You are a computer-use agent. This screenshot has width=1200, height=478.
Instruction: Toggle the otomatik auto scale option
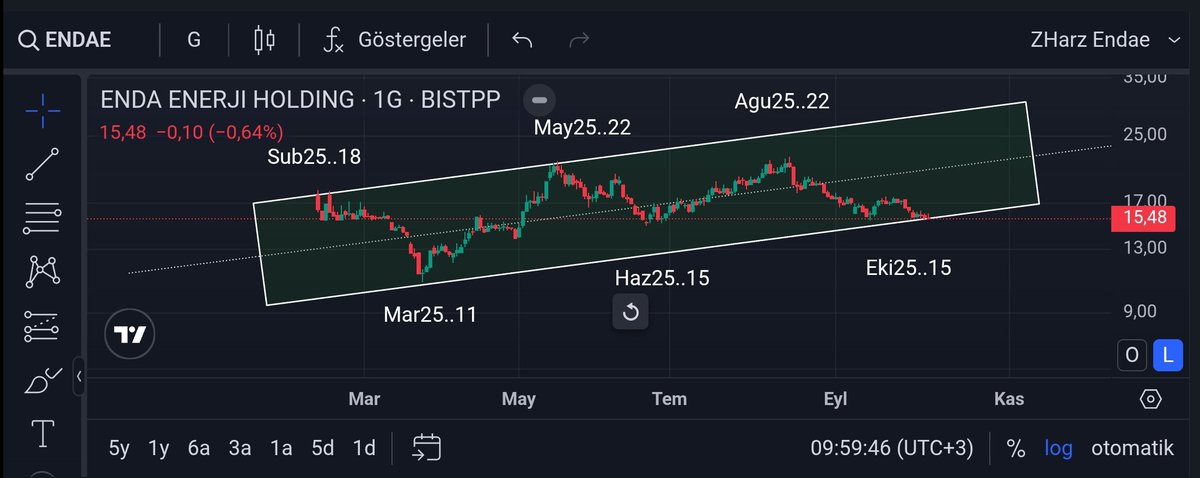coord(1133,448)
